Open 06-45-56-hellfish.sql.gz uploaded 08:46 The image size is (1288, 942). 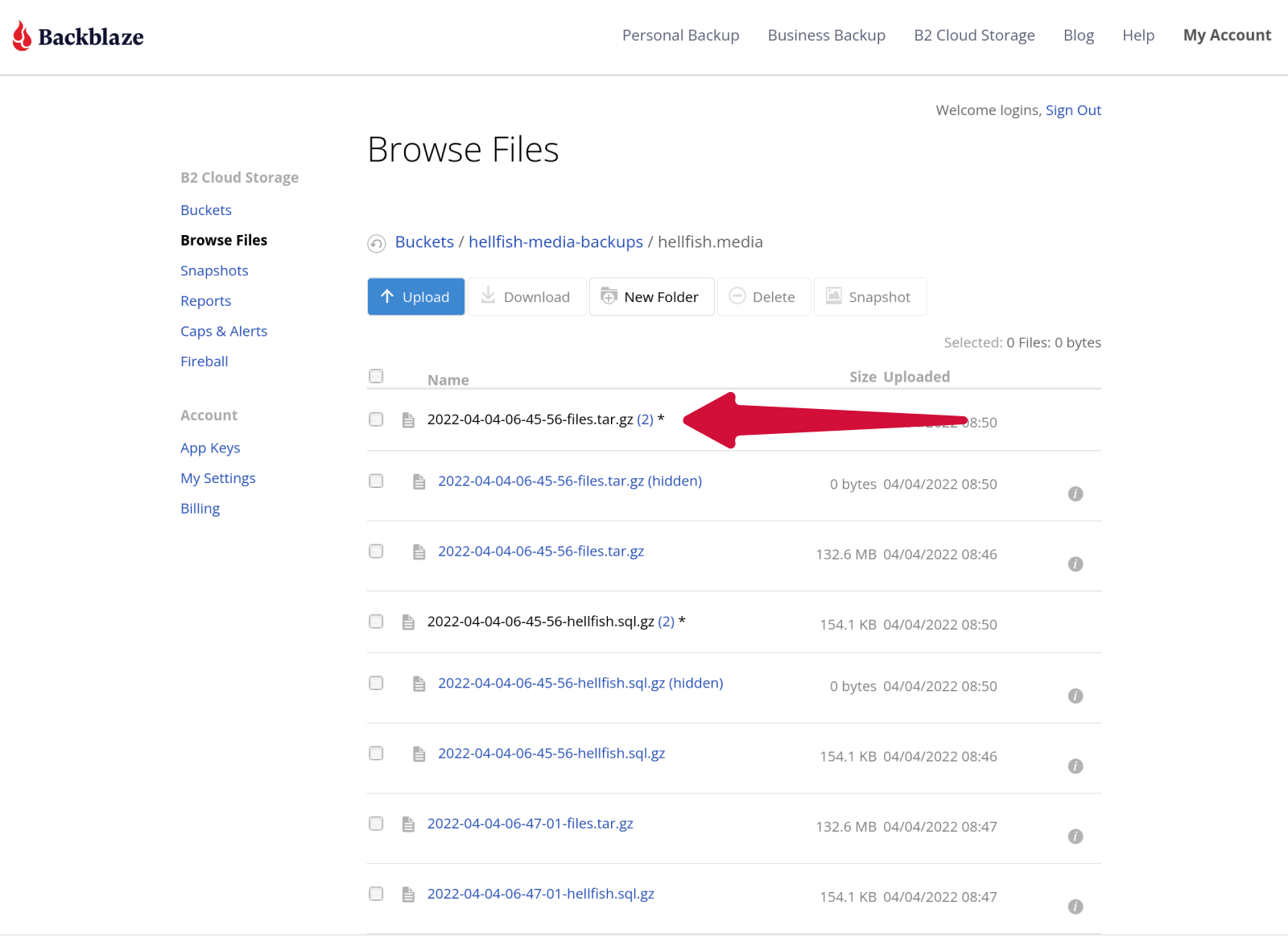click(551, 753)
